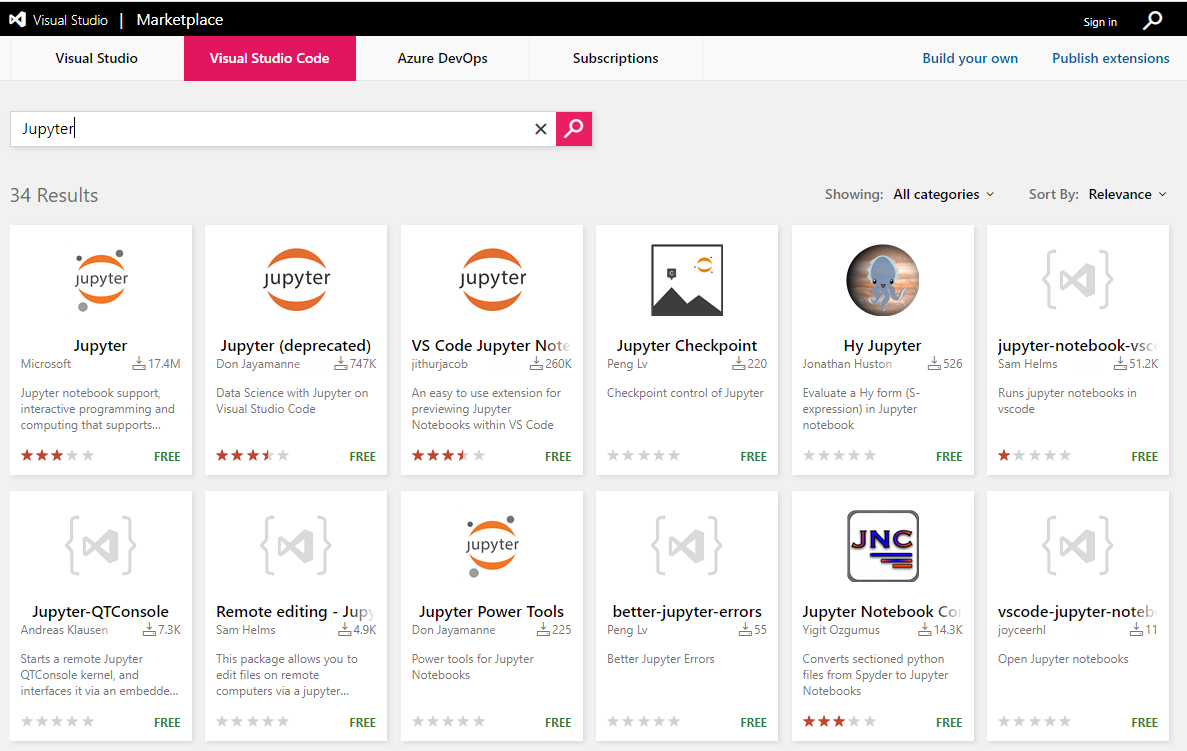Open the Microsoft Jupyter extension logo

point(101,279)
